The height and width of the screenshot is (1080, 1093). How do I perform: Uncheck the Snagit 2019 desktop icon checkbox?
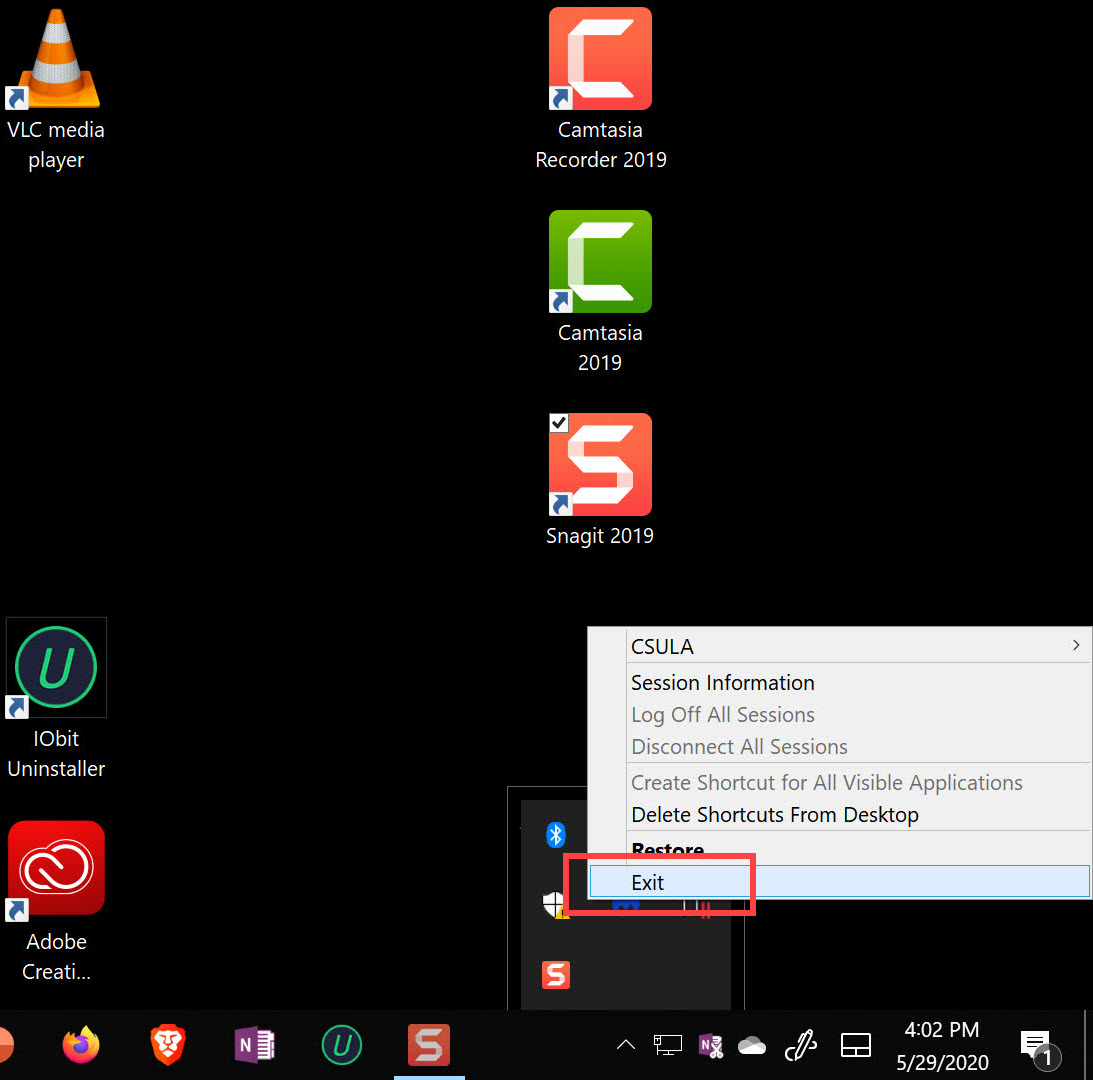click(559, 423)
